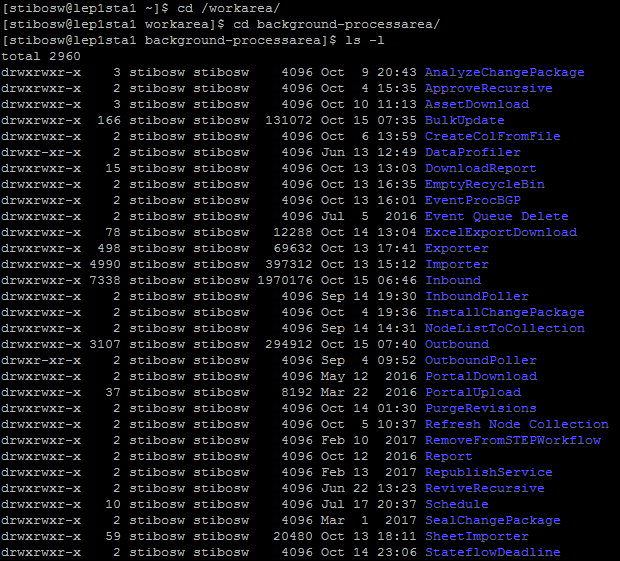Click the DownloadReport directory name
Image resolution: width=620 pixels, height=561 pixels.
480,169
